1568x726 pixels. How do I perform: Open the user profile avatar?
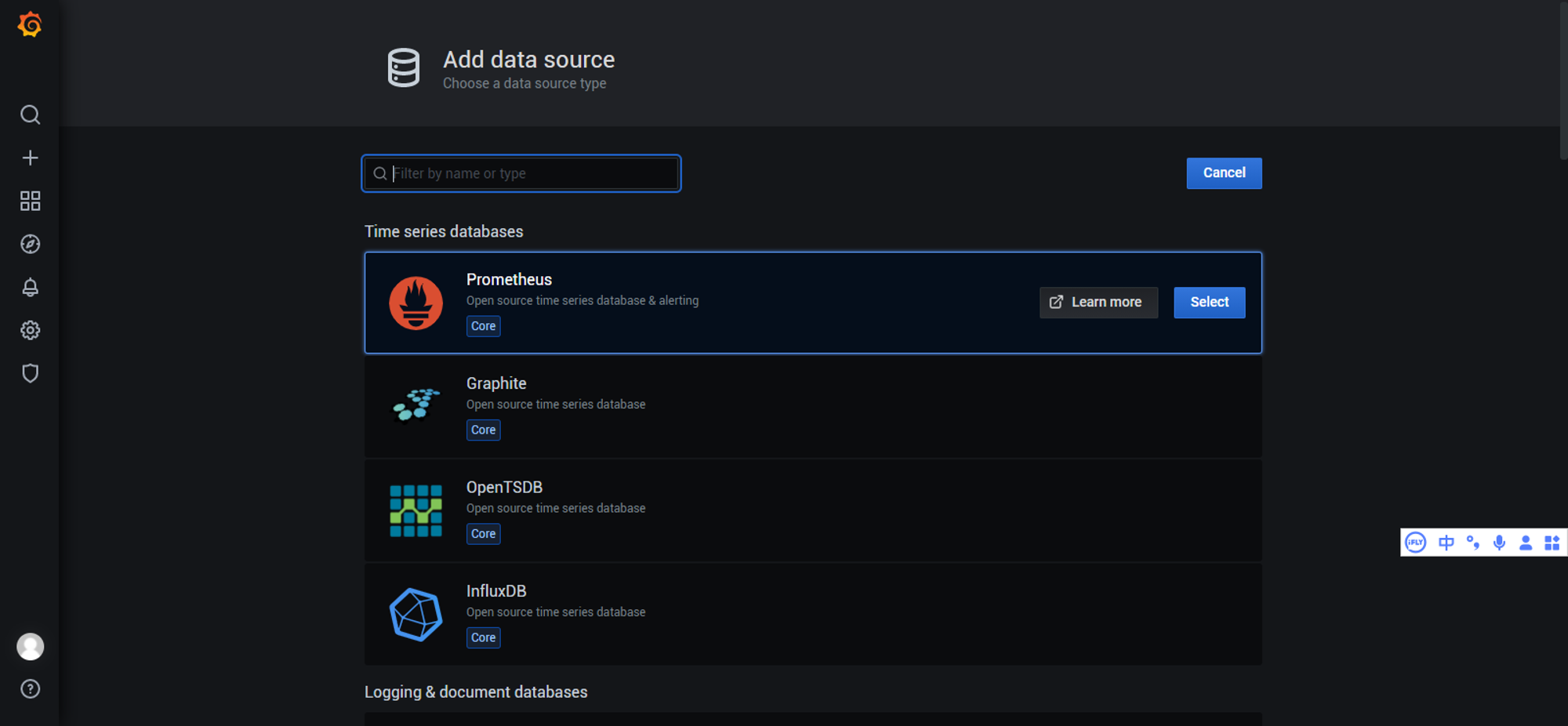(x=30, y=647)
